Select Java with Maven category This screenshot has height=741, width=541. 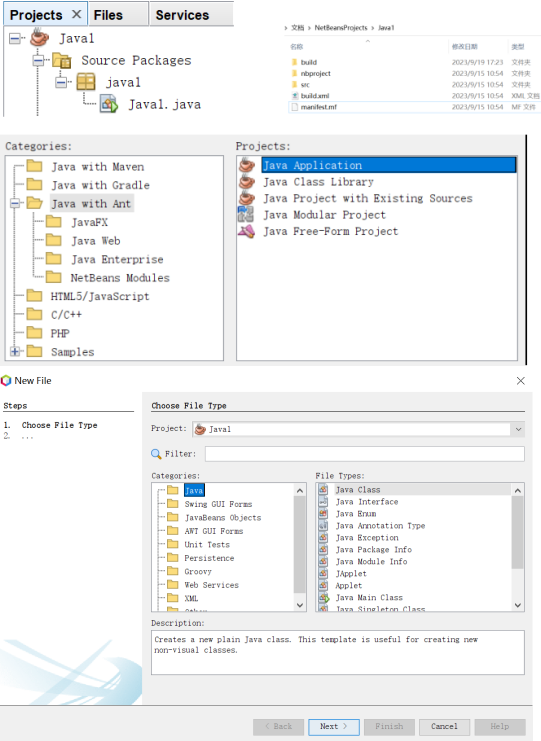click(x=98, y=166)
